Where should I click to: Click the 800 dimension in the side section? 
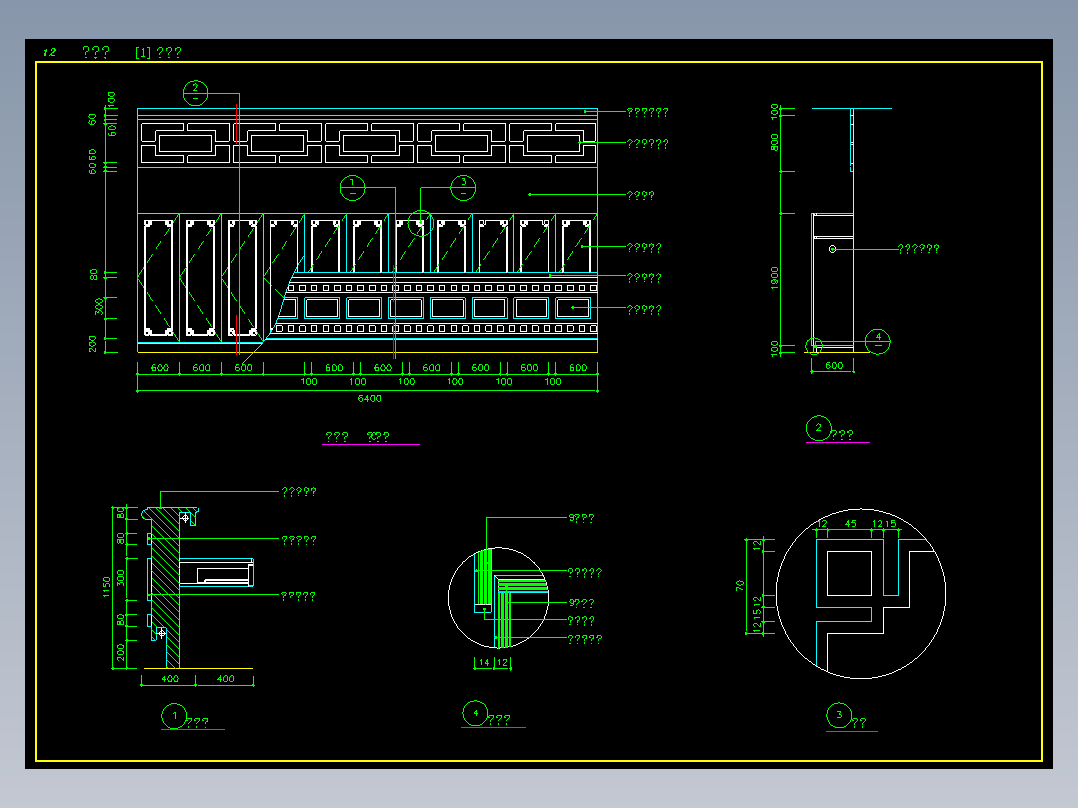coord(775,142)
